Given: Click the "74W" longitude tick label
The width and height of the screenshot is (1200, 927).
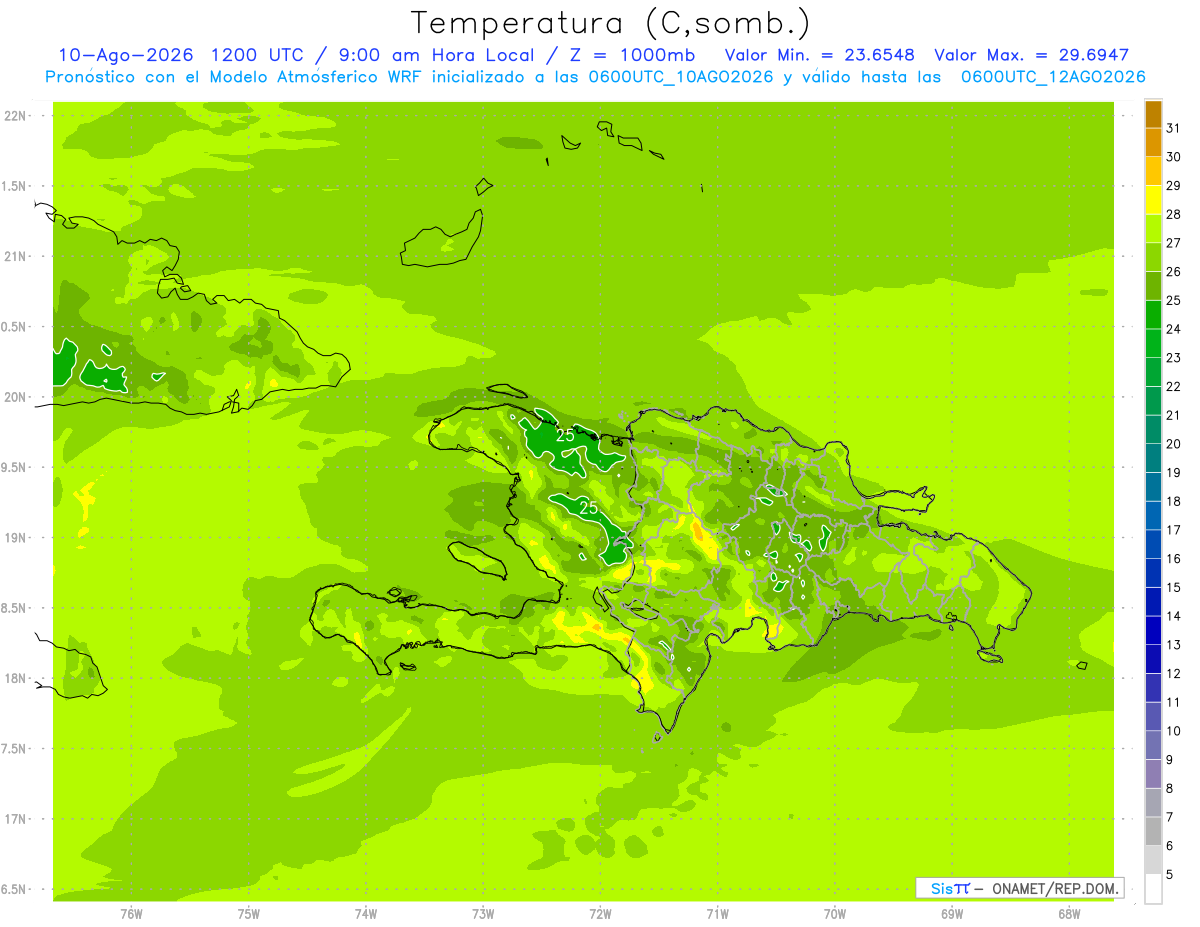Looking at the screenshot, I should click(366, 914).
